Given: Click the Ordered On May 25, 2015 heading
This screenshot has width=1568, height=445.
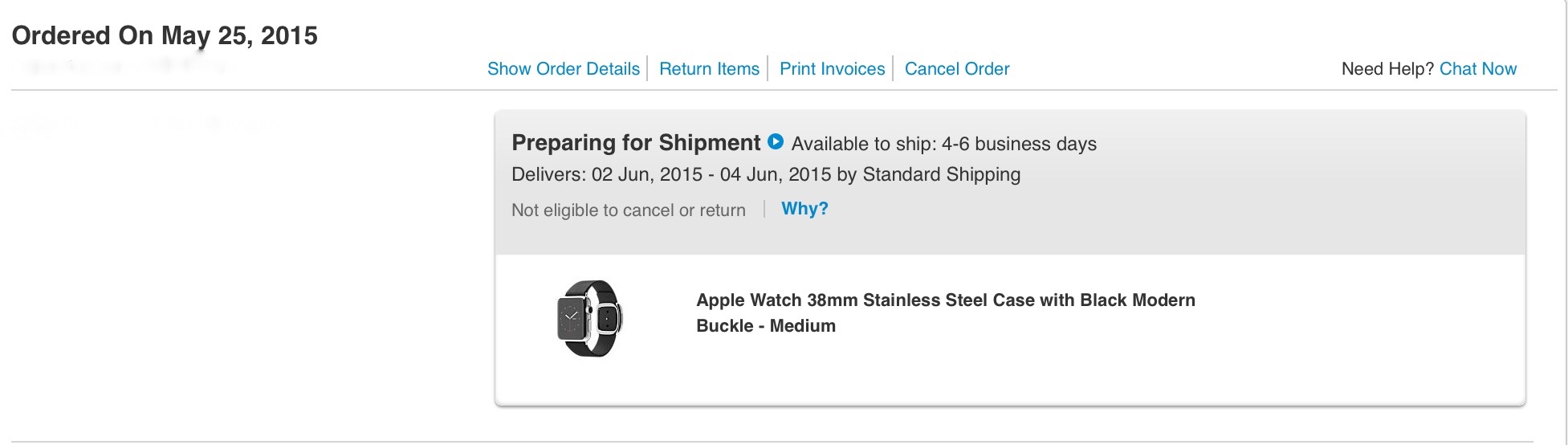Looking at the screenshot, I should 165,35.
